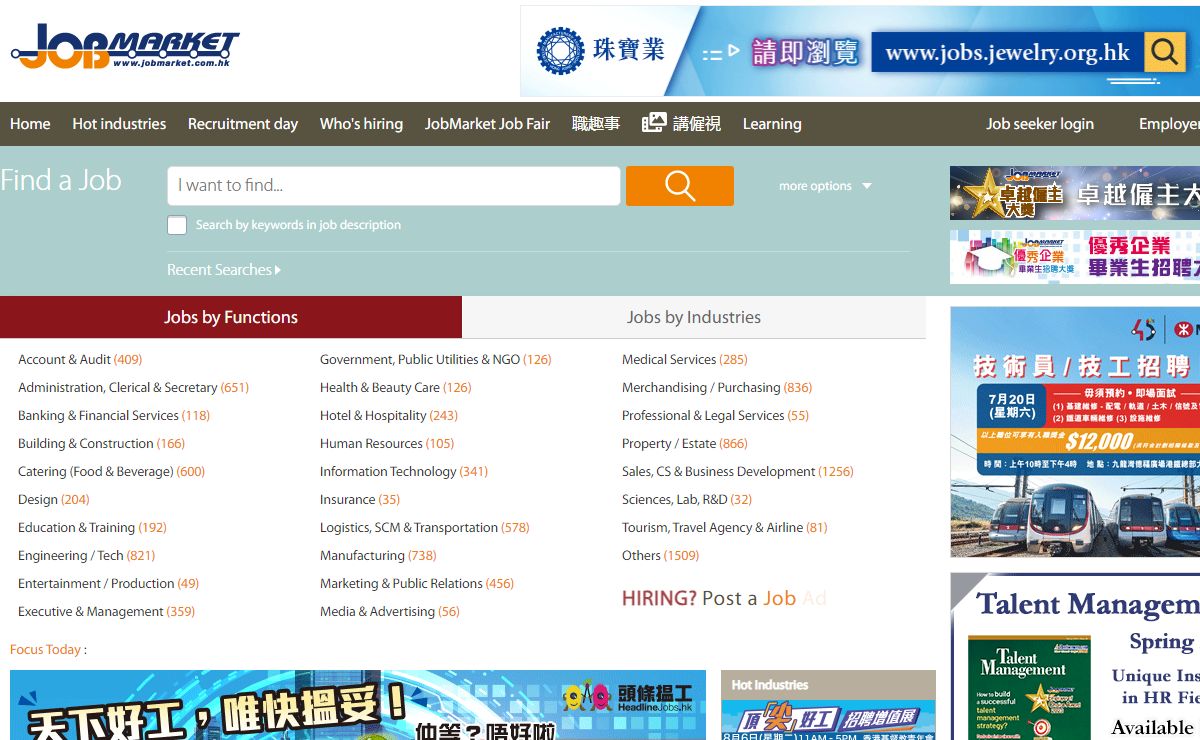Click the Employer link in the nav bar
The height and width of the screenshot is (740, 1200).
tap(1169, 124)
